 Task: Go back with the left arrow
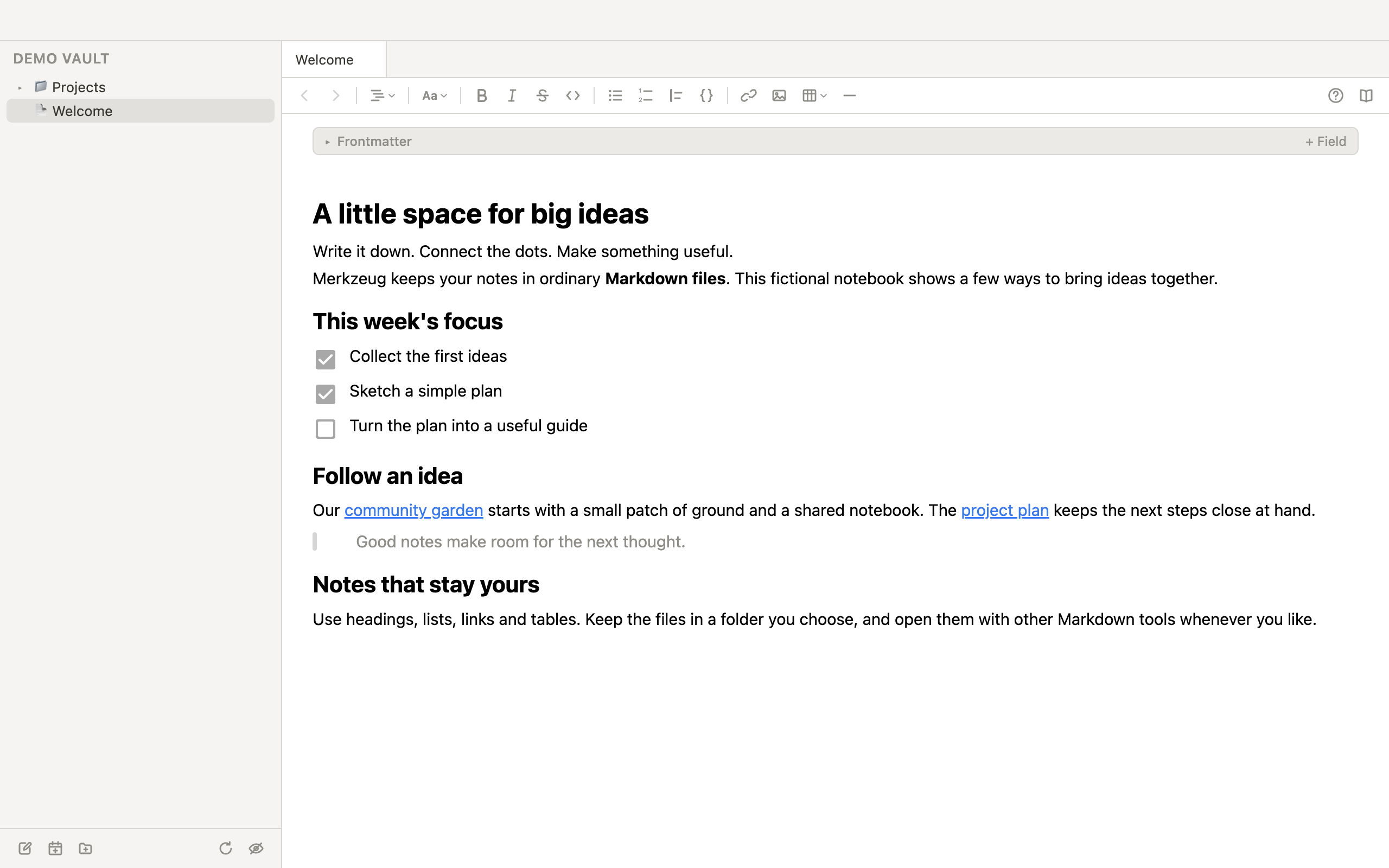[305, 95]
